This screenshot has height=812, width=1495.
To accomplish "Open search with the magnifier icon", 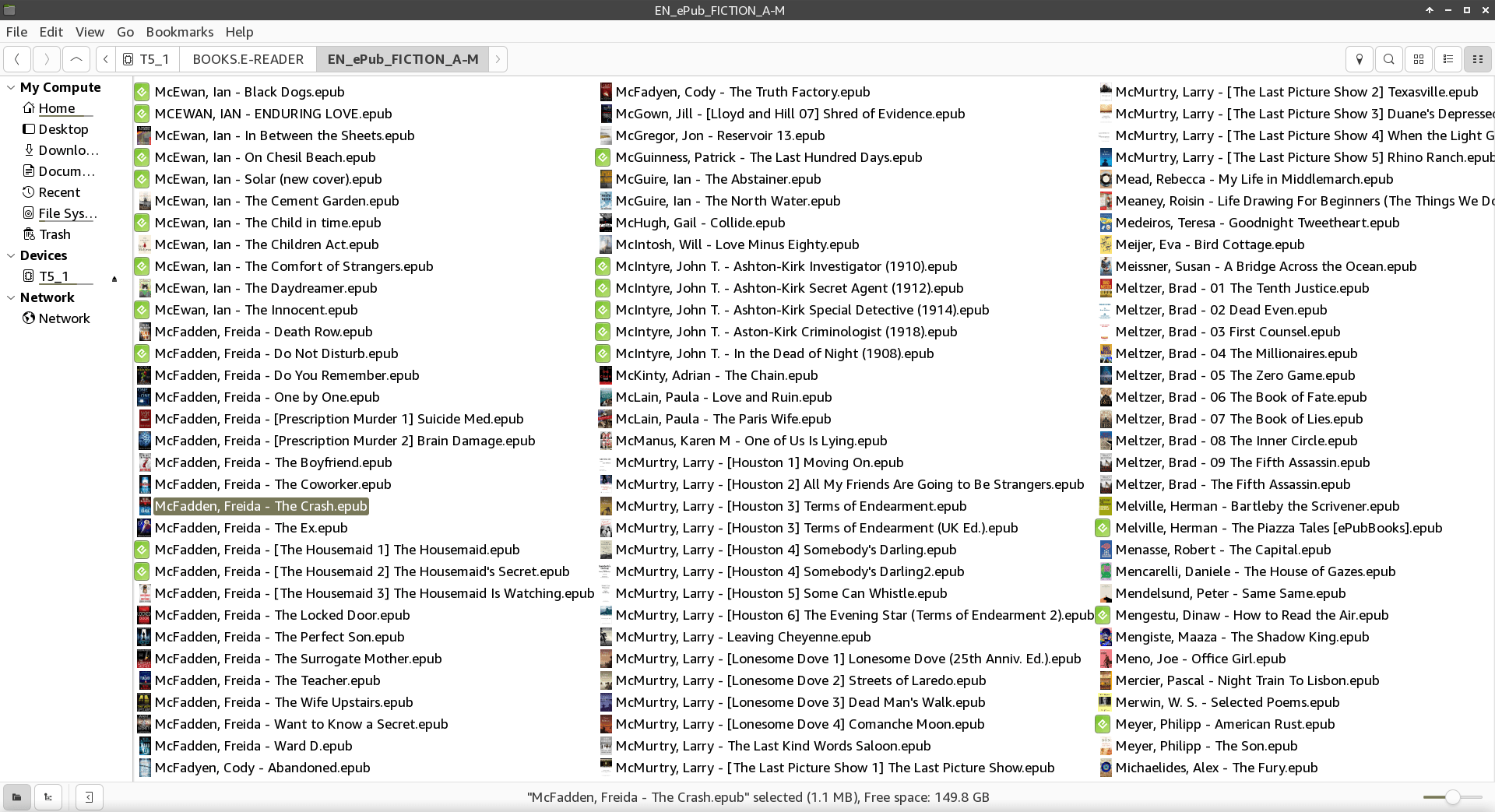I will 1388,59.
